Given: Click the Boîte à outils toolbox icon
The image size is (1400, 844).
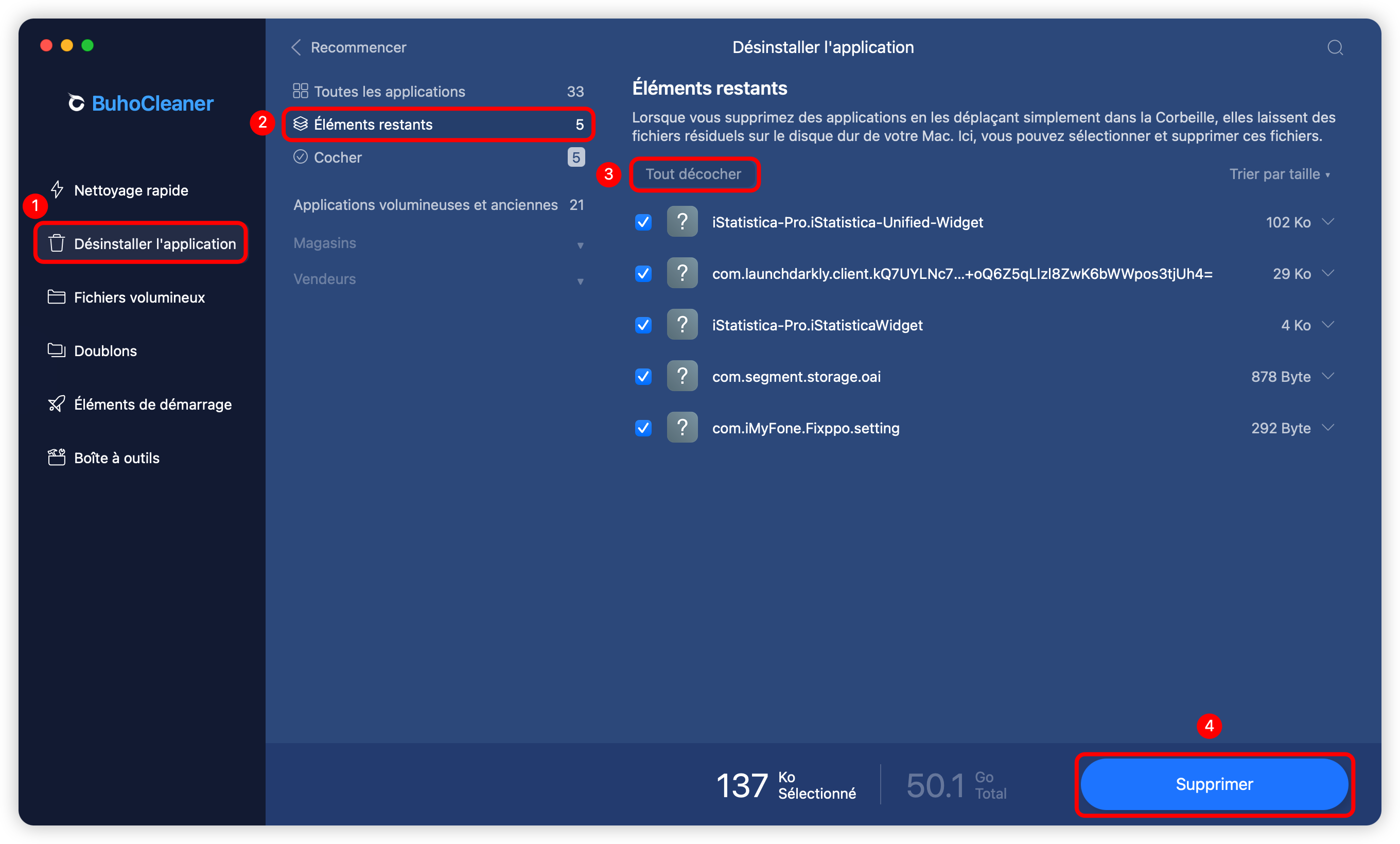Looking at the screenshot, I should tap(56, 457).
